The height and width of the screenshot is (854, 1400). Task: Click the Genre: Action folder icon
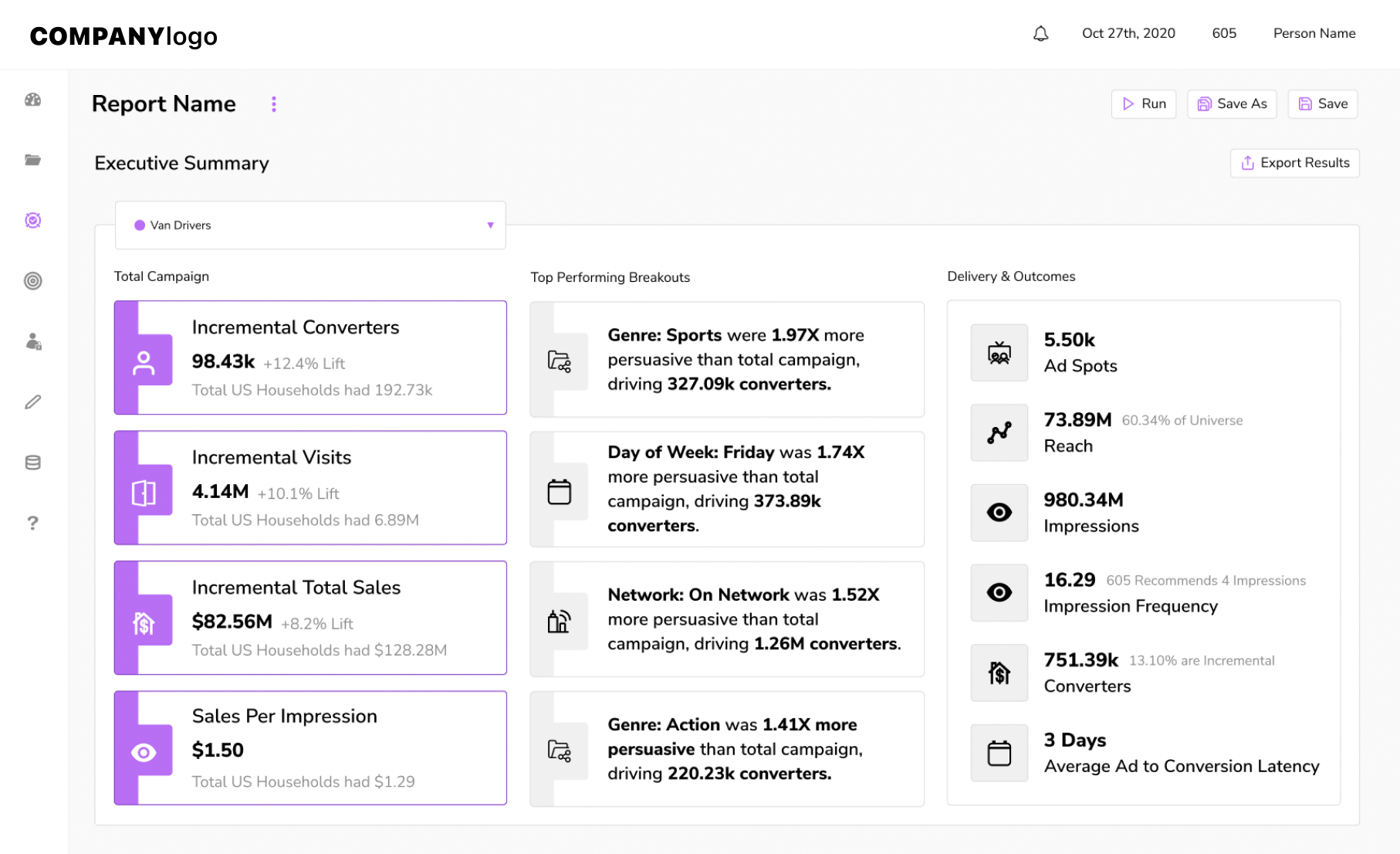[x=560, y=750]
